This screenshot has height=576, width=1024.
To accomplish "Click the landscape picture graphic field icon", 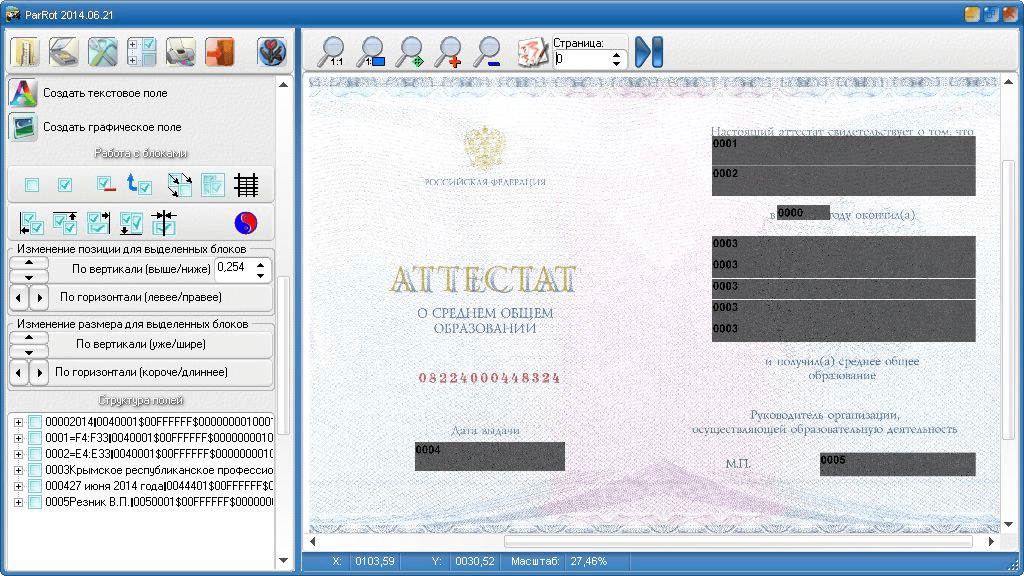I will 23,127.
